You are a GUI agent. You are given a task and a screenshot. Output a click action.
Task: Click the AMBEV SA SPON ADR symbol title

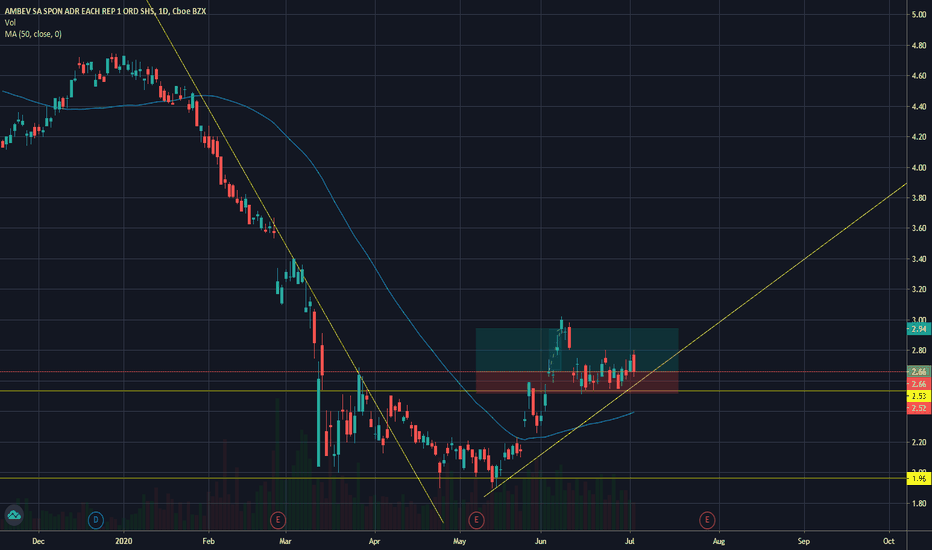tap(105, 11)
